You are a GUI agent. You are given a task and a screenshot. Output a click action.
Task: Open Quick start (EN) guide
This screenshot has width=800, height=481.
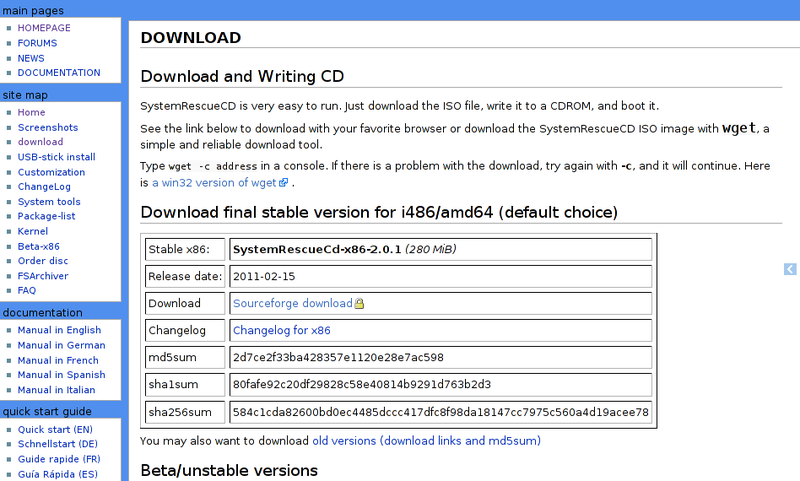click(x=55, y=429)
